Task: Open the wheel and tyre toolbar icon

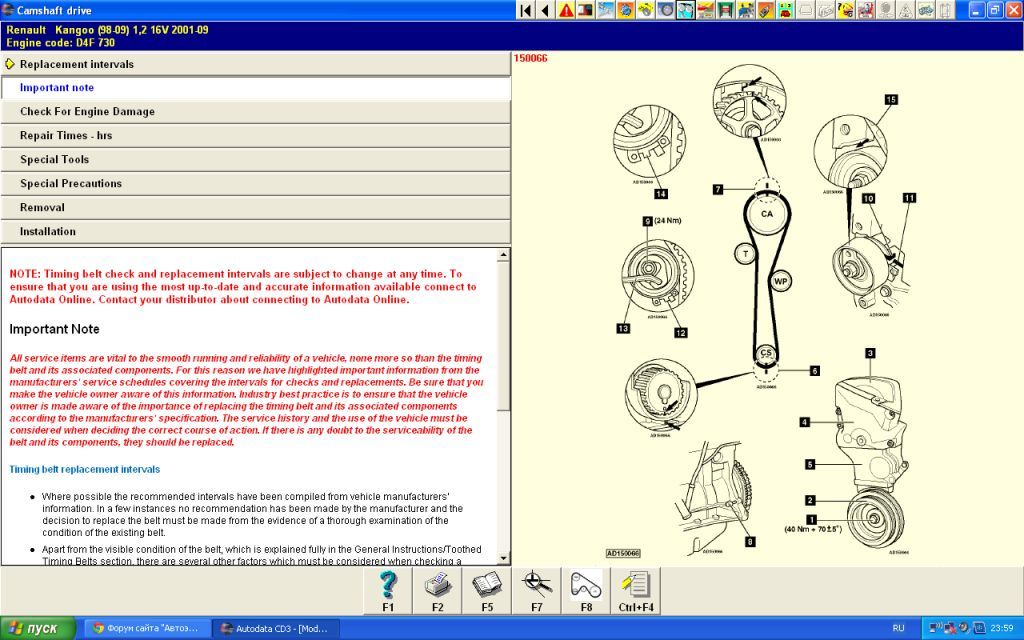Action: pos(665,10)
